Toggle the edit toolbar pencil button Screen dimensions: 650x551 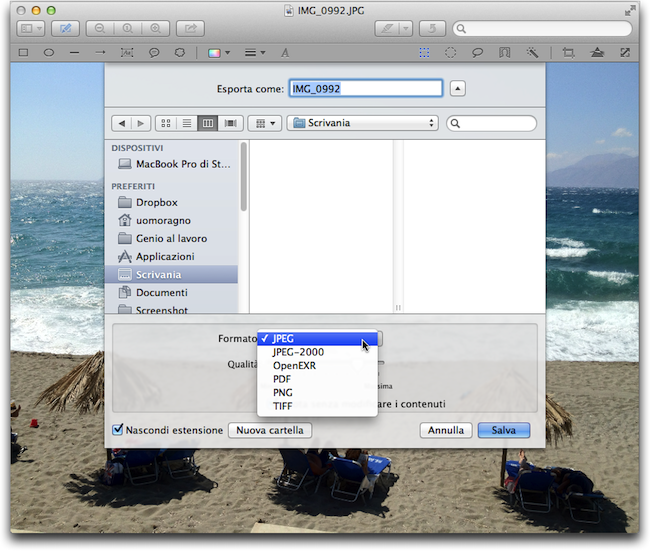pyautogui.click(x=66, y=28)
